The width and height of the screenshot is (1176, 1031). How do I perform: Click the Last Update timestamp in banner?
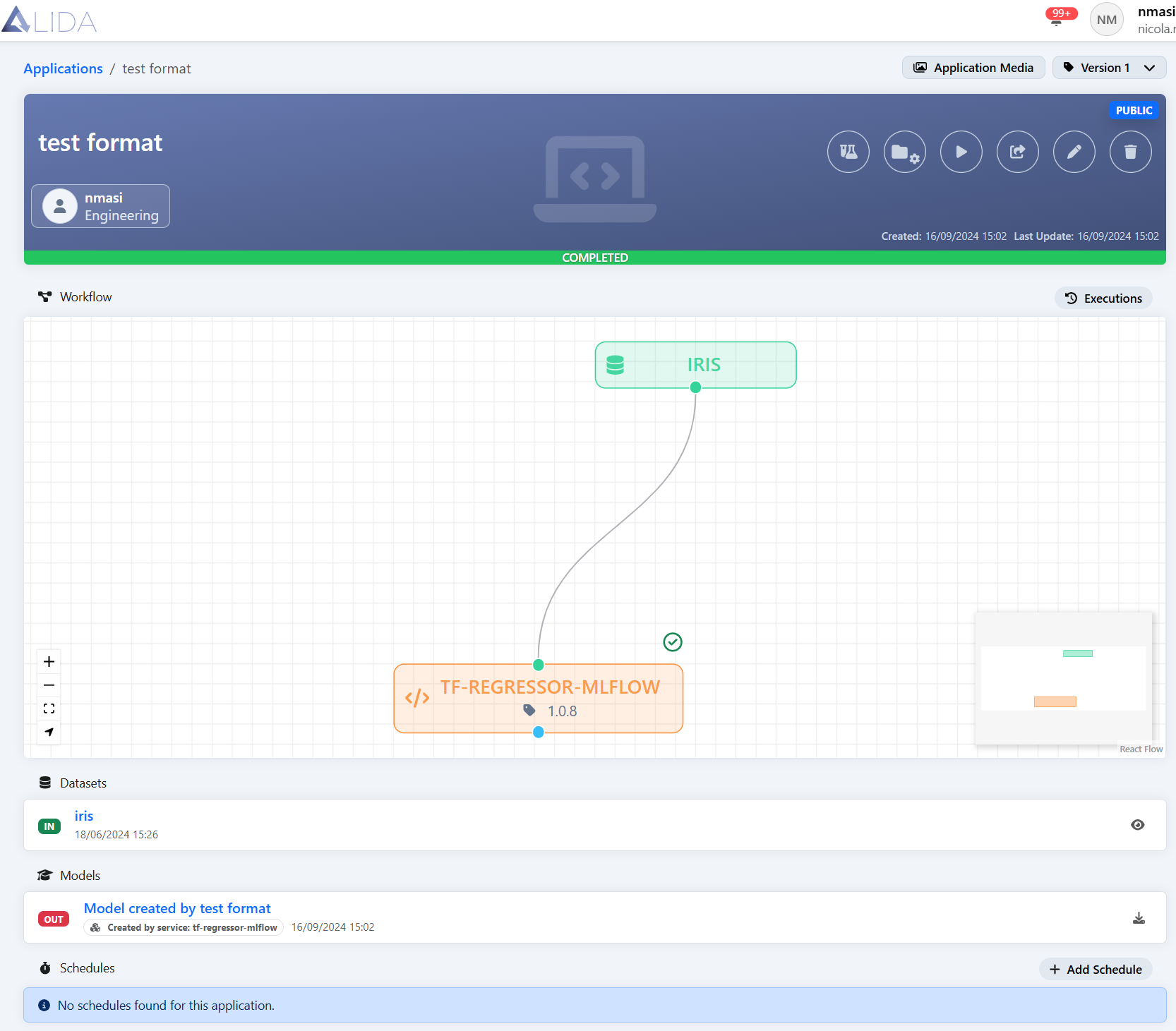tap(1086, 236)
